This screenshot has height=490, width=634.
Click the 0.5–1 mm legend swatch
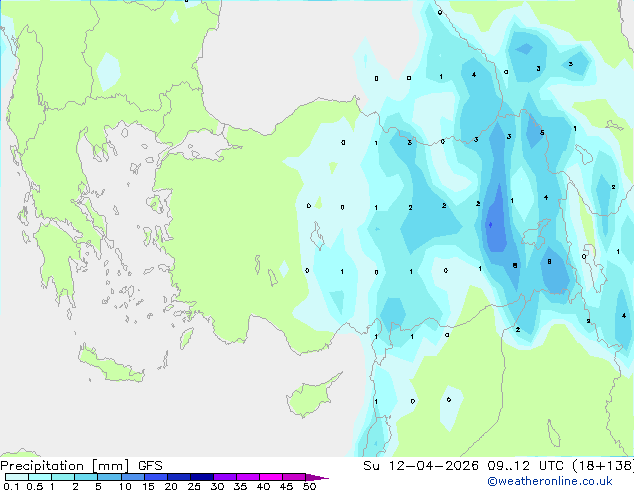click(x=40, y=477)
